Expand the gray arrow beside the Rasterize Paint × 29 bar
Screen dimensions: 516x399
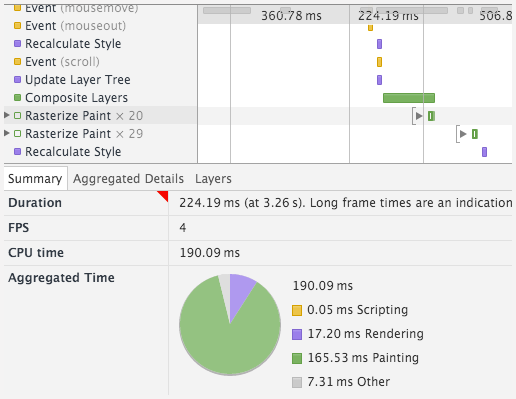point(463,134)
